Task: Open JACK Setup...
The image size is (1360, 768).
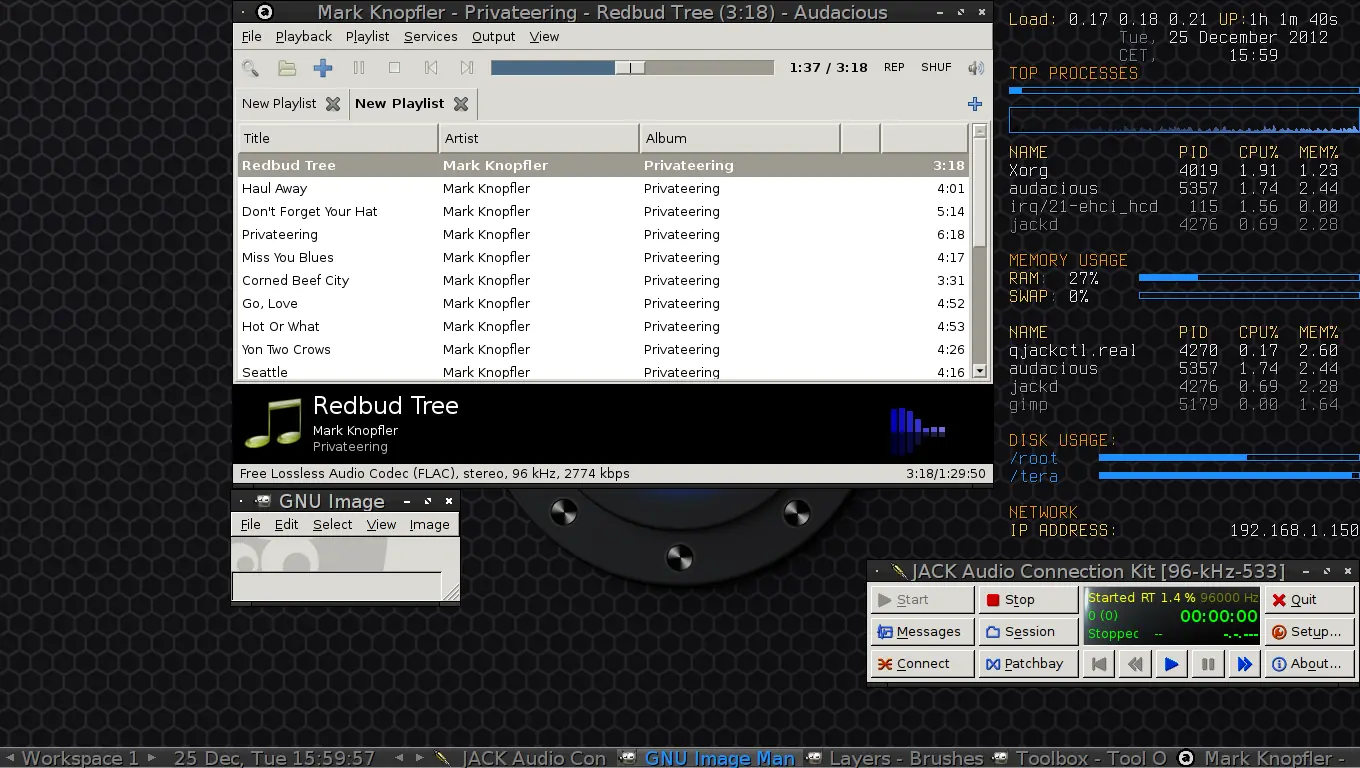Action: pos(1309,632)
